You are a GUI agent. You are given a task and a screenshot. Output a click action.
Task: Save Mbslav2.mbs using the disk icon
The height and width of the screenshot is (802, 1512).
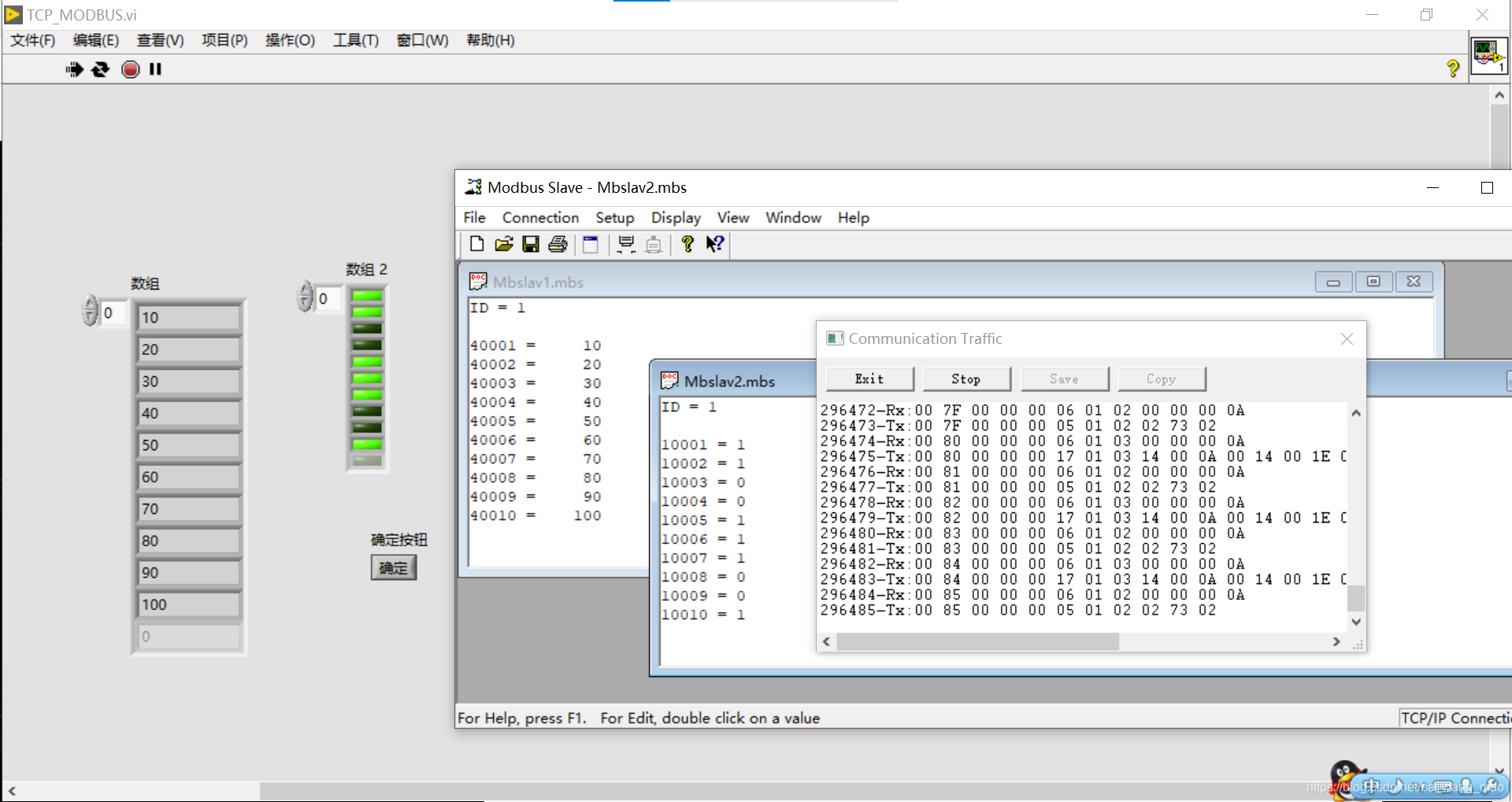(x=530, y=244)
